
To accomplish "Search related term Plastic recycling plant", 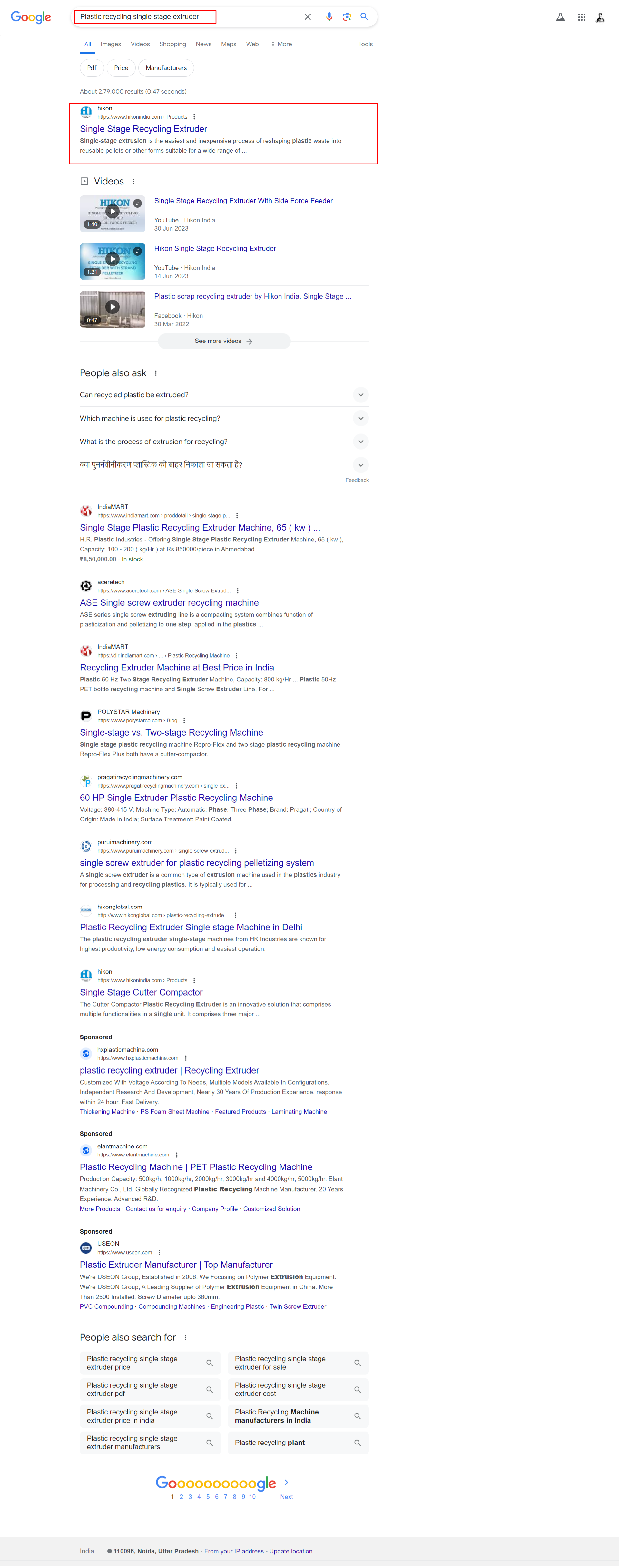I will [298, 1443].
